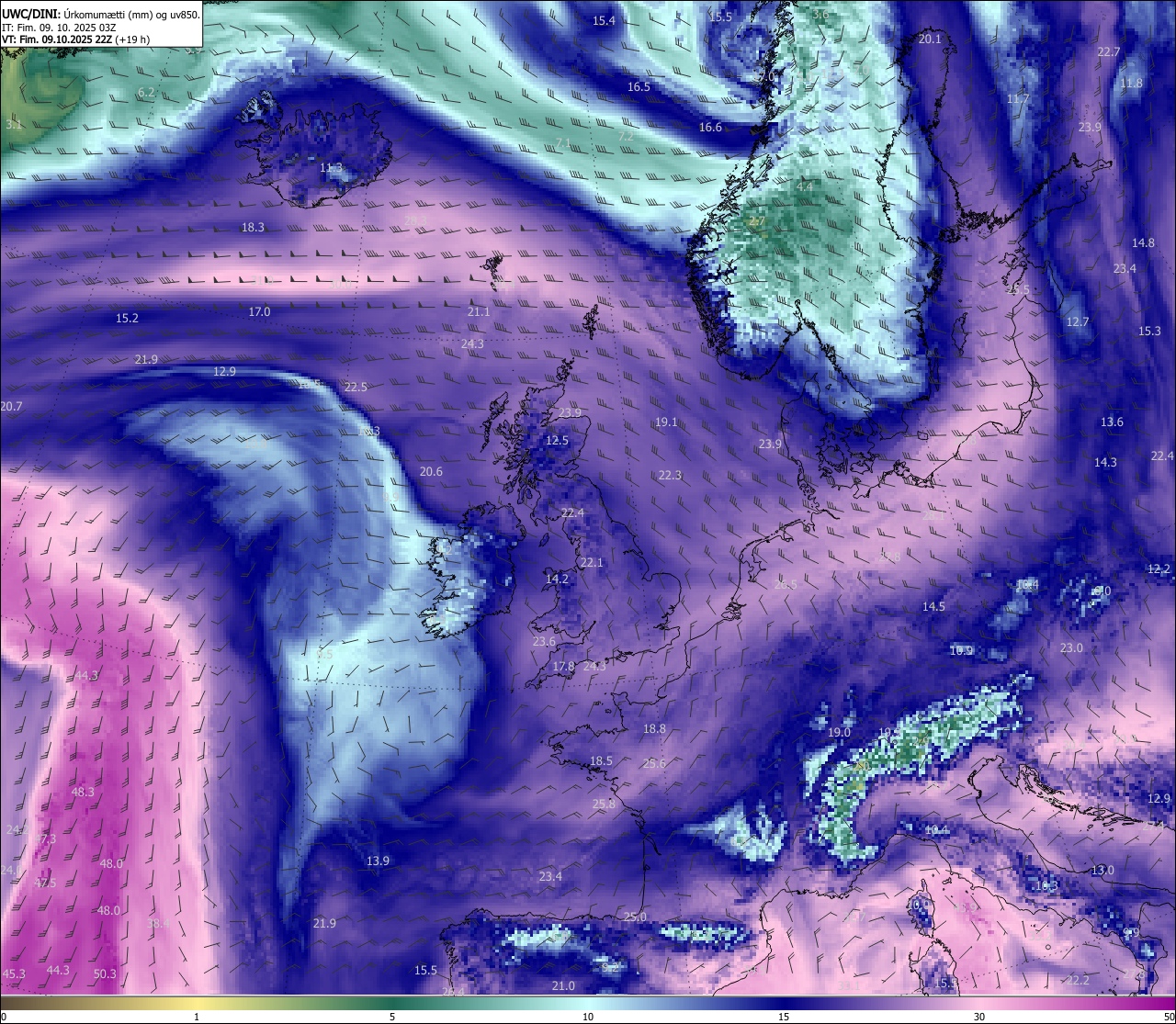Click the map value "17.0"
The image size is (1176, 1024).
tap(259, 311)
